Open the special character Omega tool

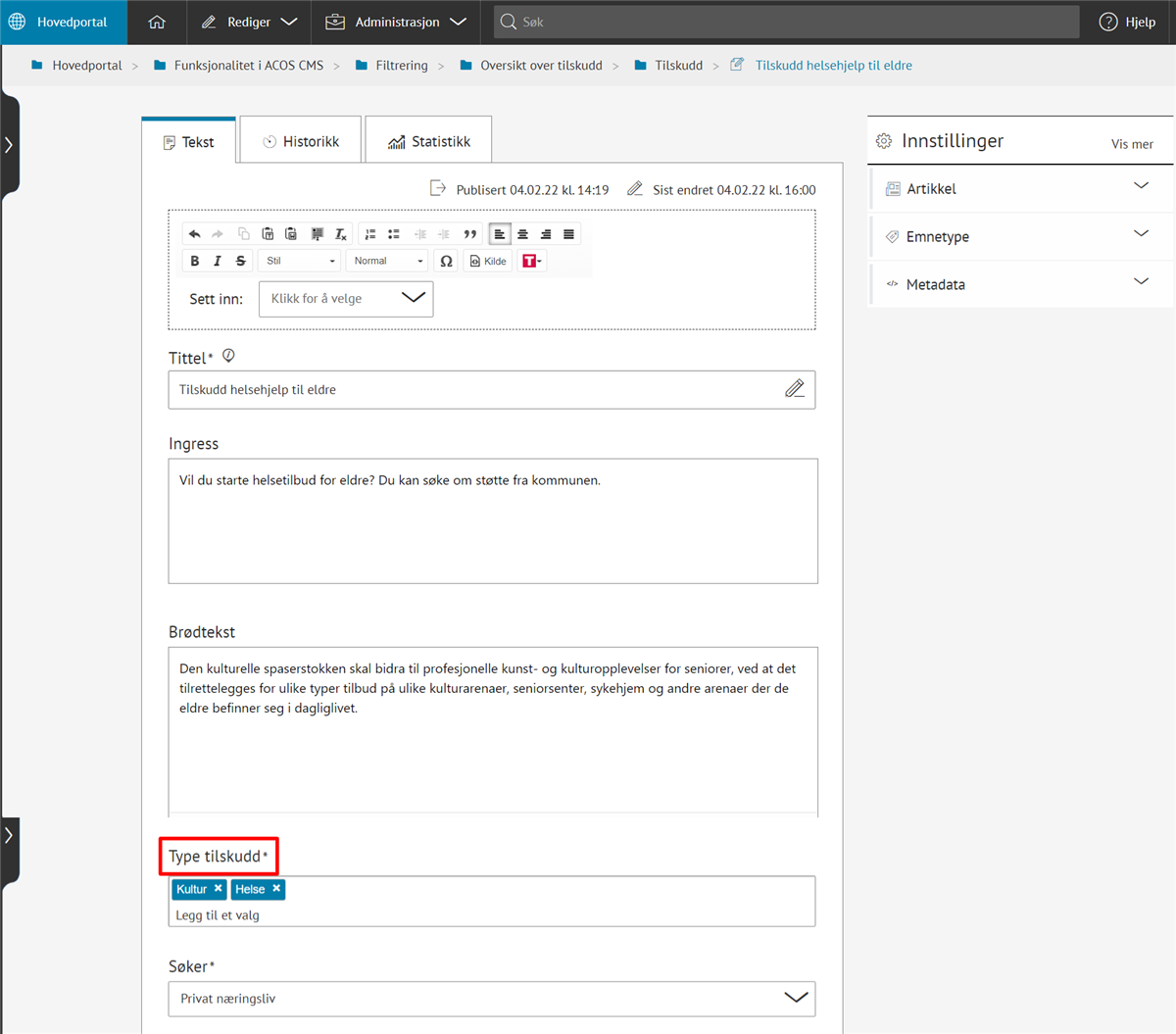point(446,261)
